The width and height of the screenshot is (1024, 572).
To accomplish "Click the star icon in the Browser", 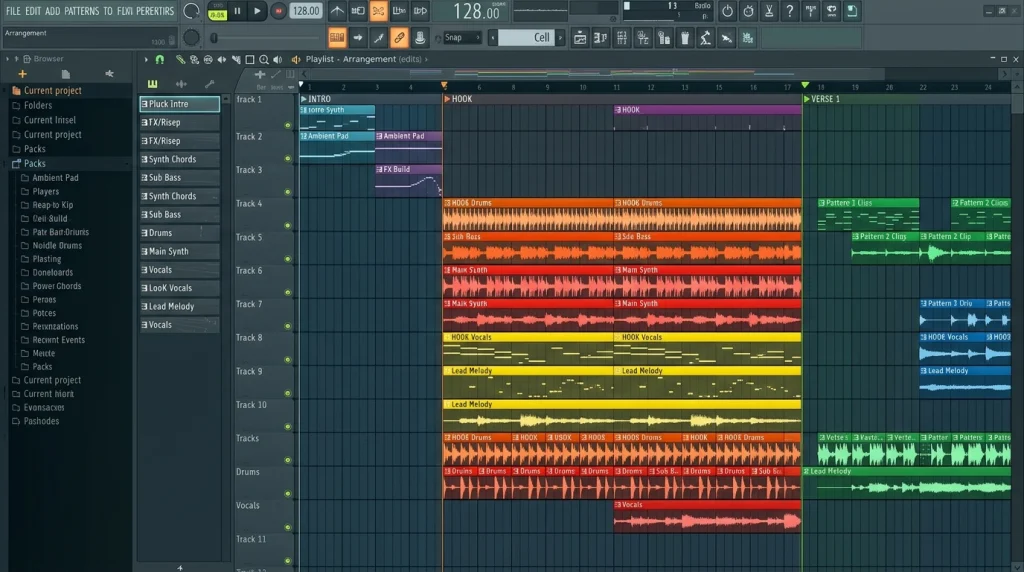I will click(109, 74).
